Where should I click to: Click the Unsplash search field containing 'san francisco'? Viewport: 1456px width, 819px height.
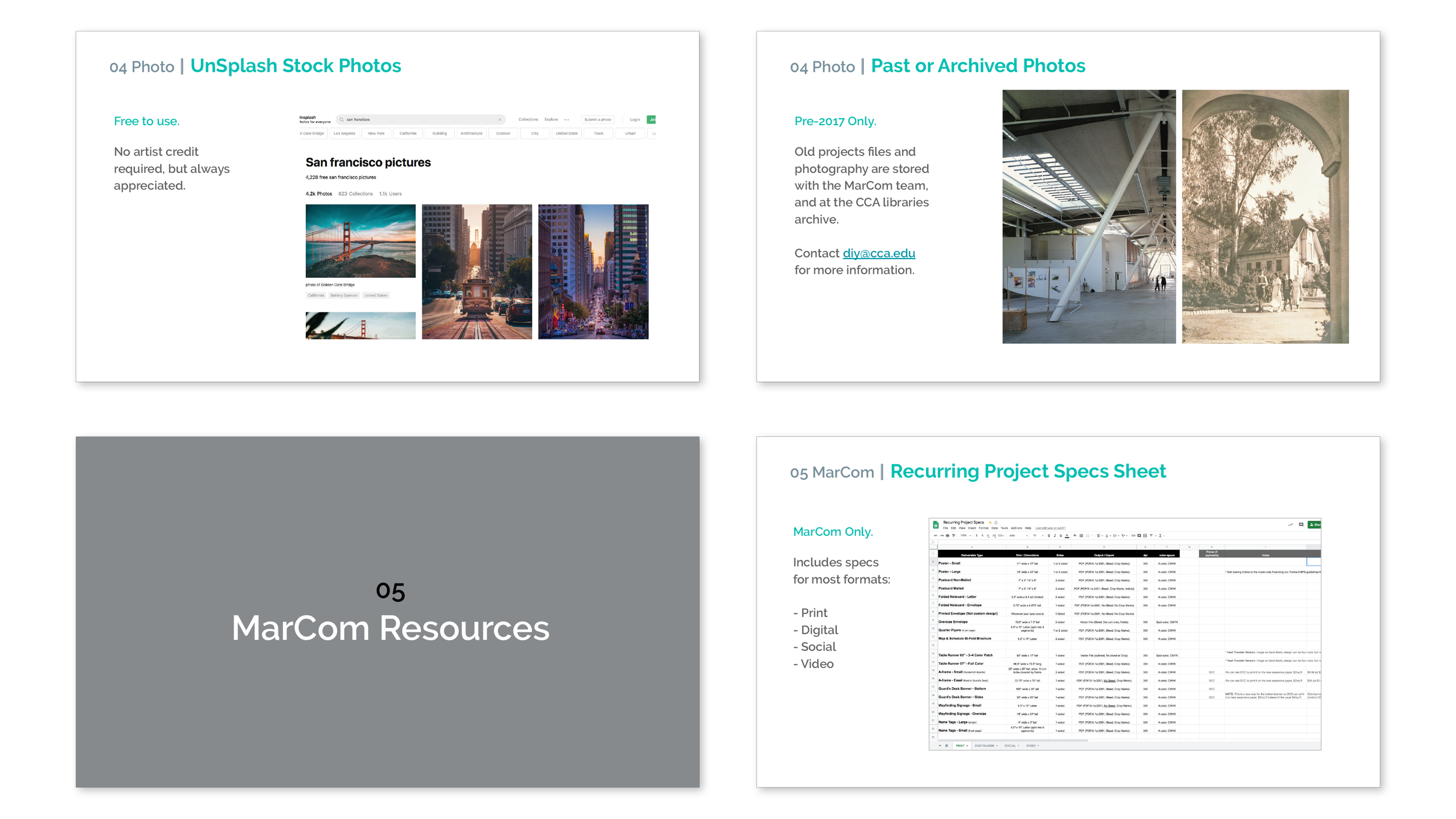(420, 119)
